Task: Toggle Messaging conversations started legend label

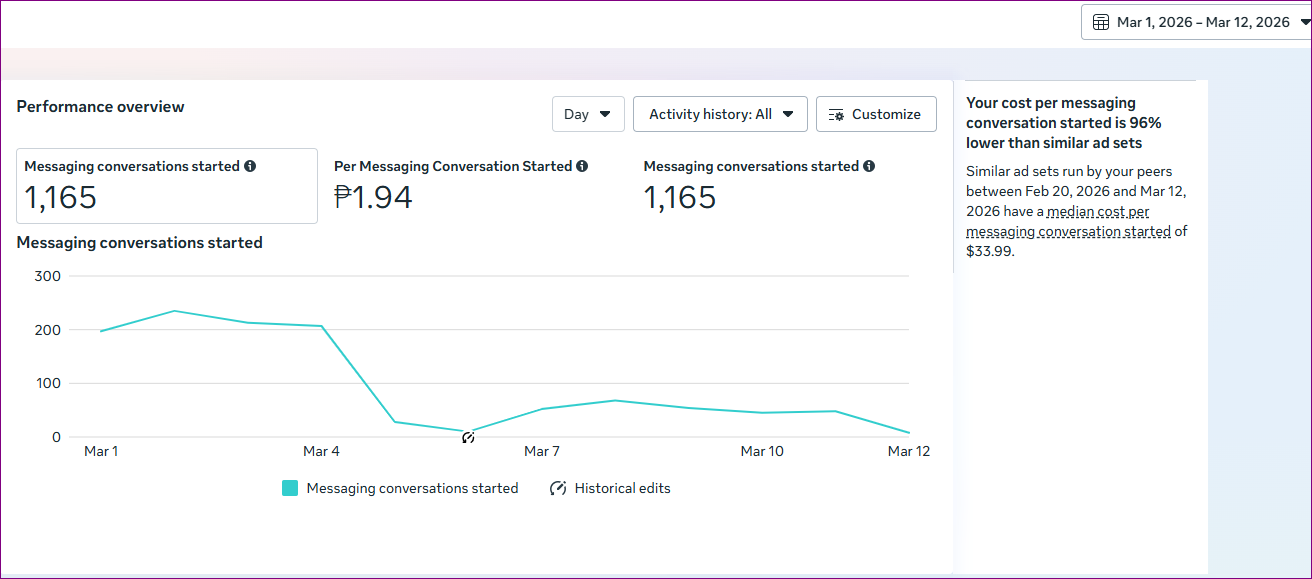Action: [x=412, y=488]
